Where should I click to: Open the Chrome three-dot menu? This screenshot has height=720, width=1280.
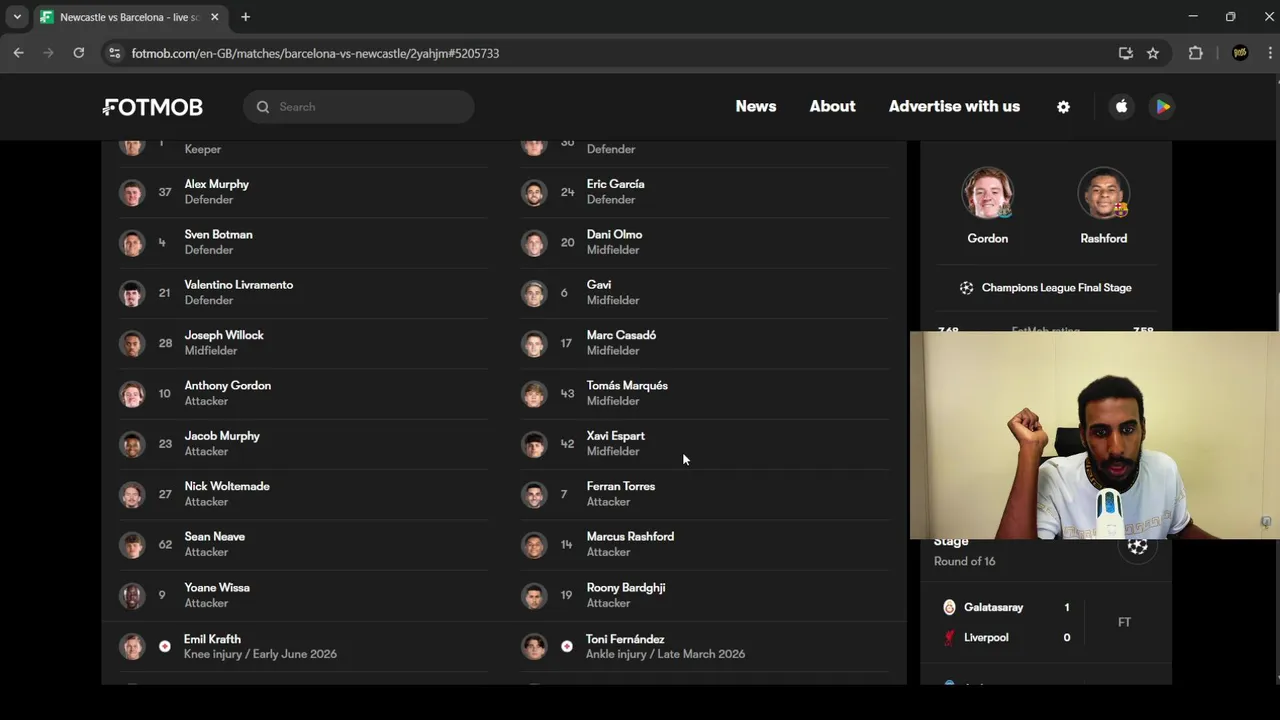click(1268, 53)
